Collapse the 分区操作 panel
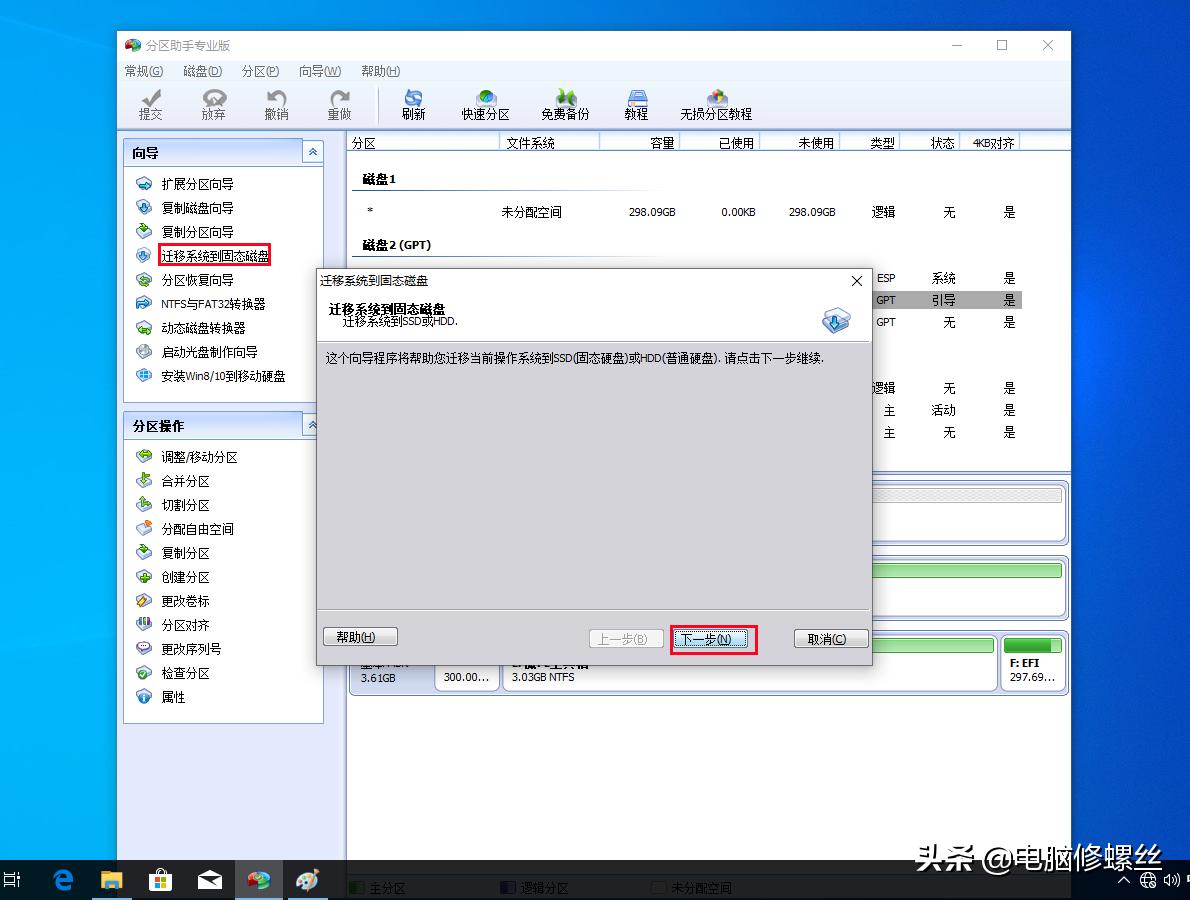This screenshot has width=1190, height=900. [x=313, y=425]
